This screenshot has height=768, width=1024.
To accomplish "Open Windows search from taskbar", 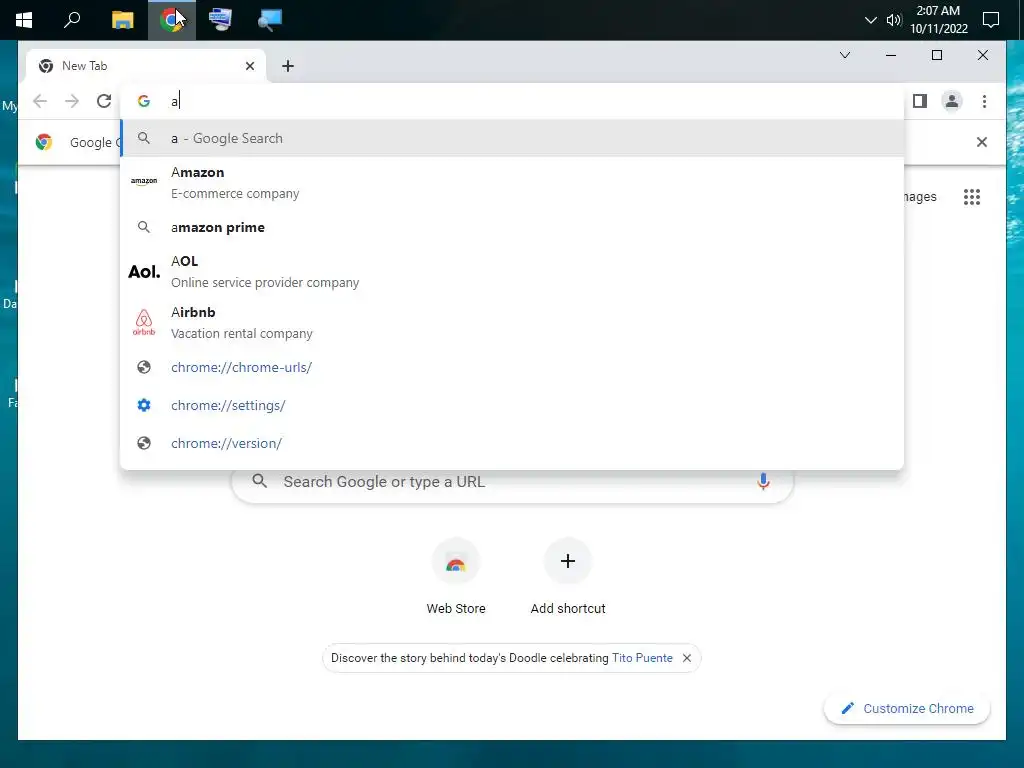I will [x=72, y=20].
